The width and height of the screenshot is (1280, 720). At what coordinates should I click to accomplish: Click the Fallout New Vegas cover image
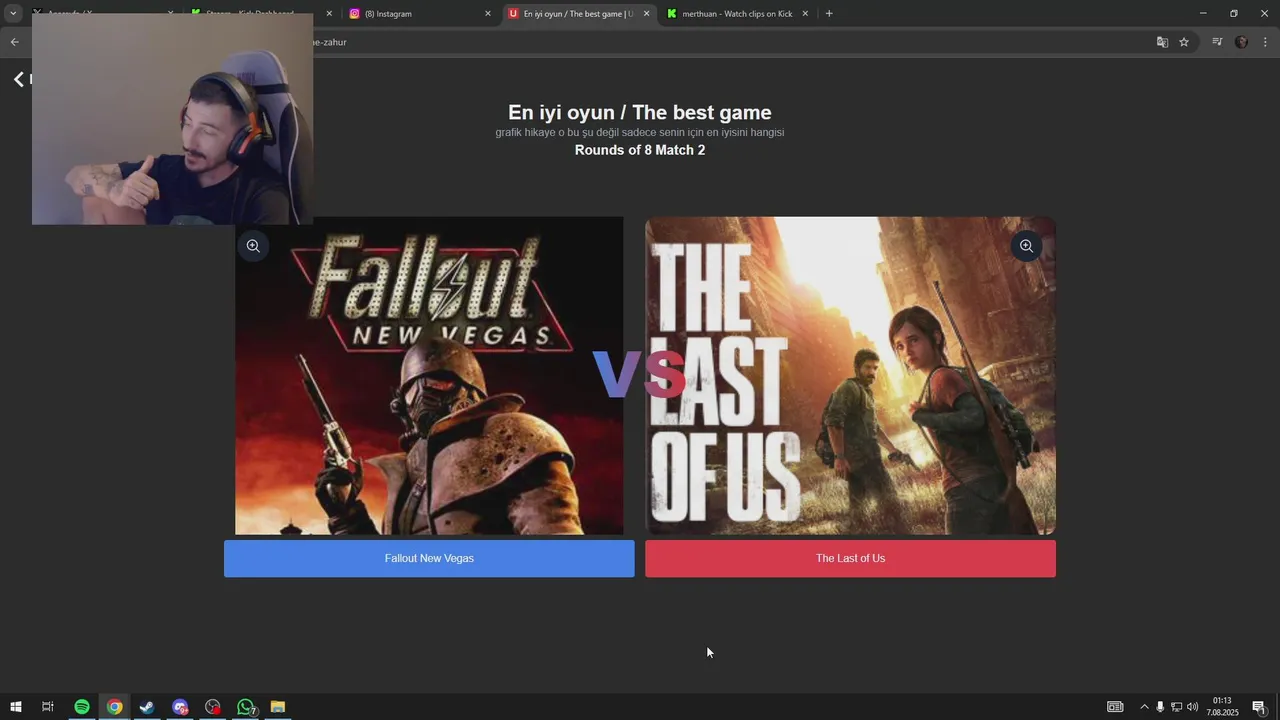pyautogui.click(x=429, y=376)
